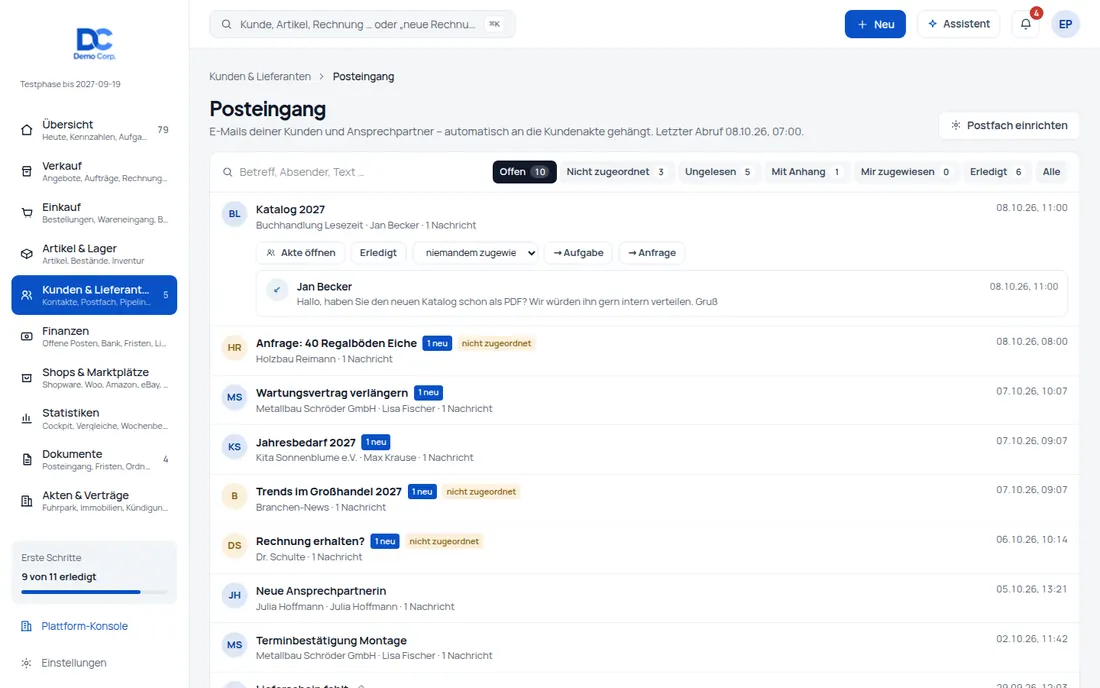Click the Akten & Verträge building icon
This screenshot has width=1100, height=688.
(27, 501)
